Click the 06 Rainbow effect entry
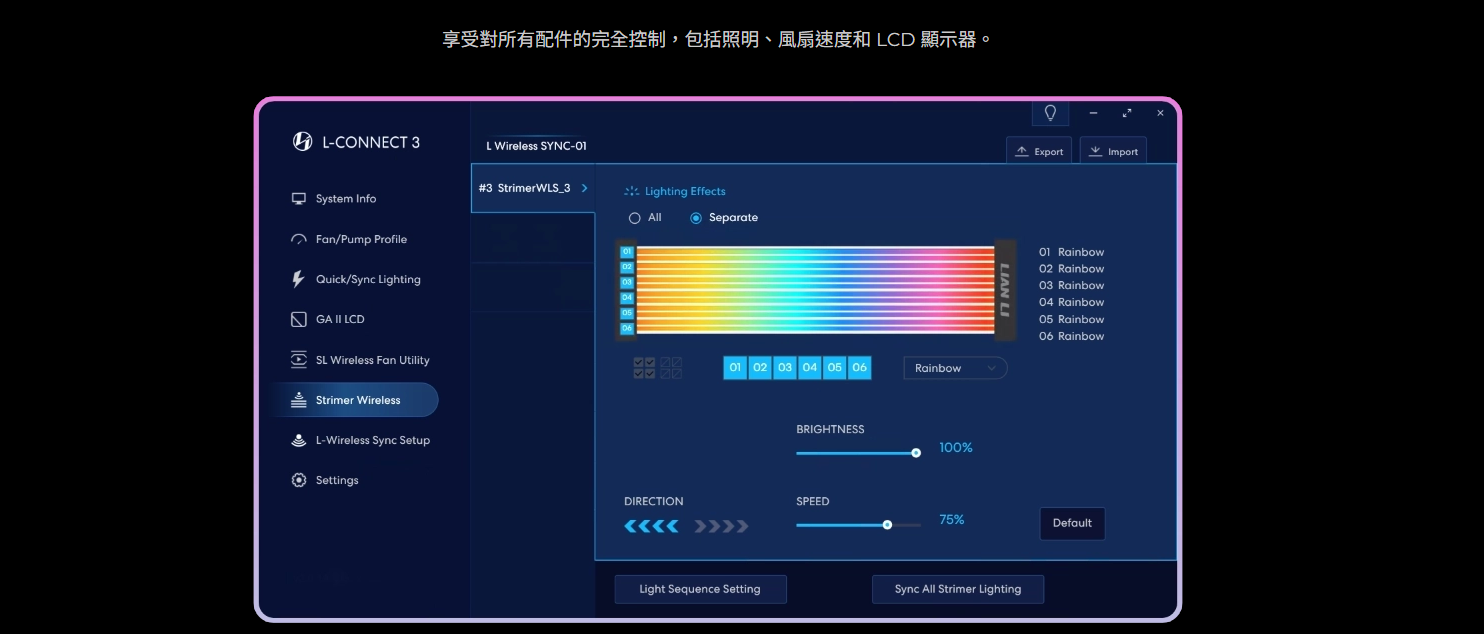 click(x=1071, y=337)
